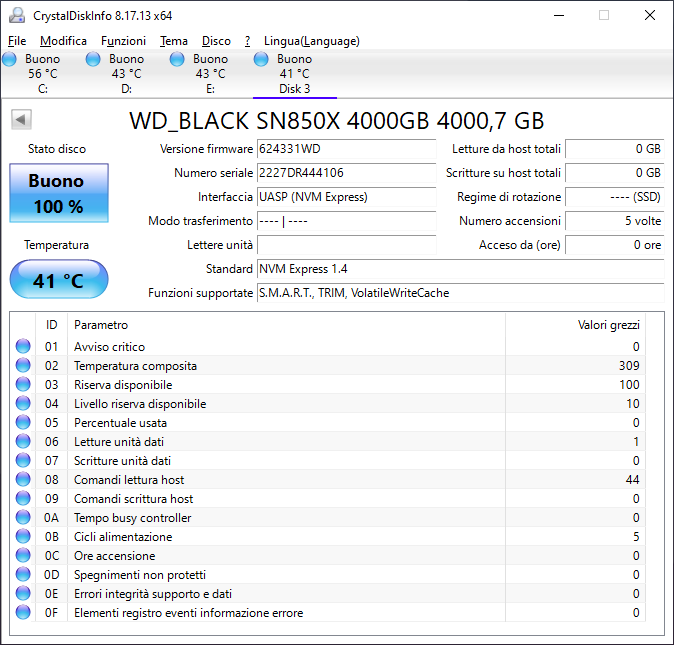Click the blue health orb of drive D:
Viewport: 674px width, 645px height.
click(x=93, y=59)
